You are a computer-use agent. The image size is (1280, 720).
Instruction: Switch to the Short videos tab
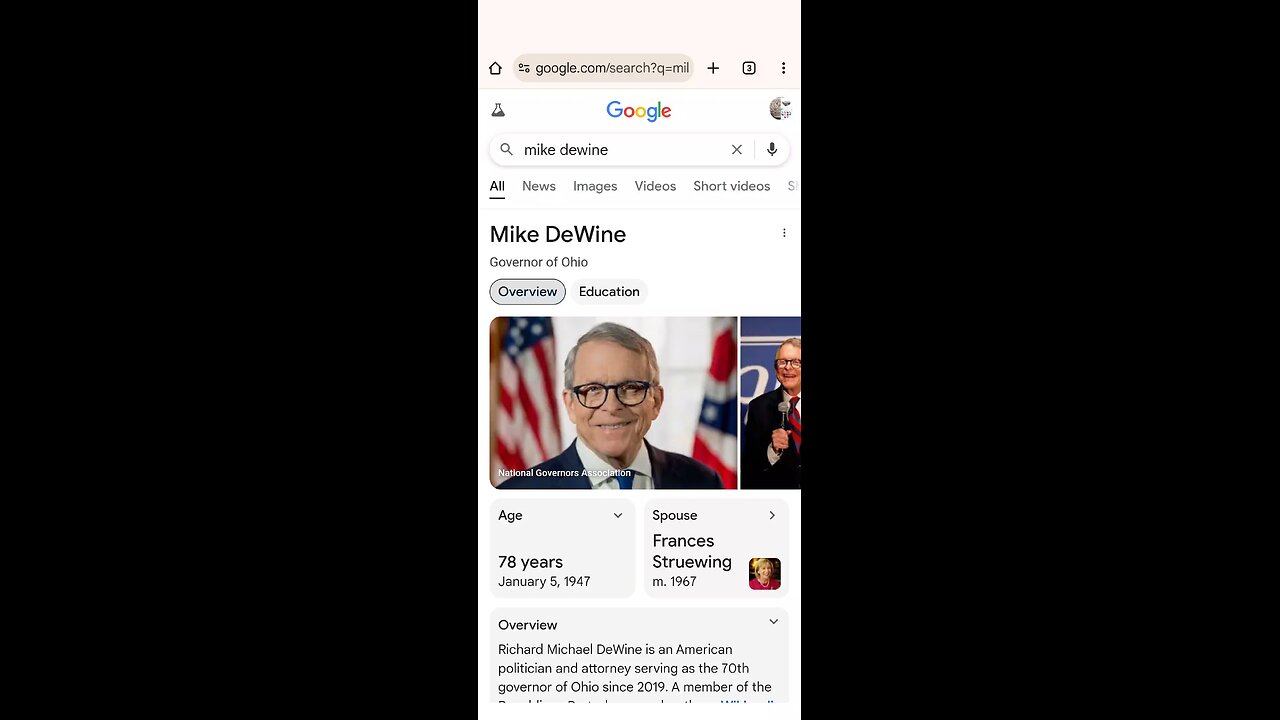pos(732,186)
